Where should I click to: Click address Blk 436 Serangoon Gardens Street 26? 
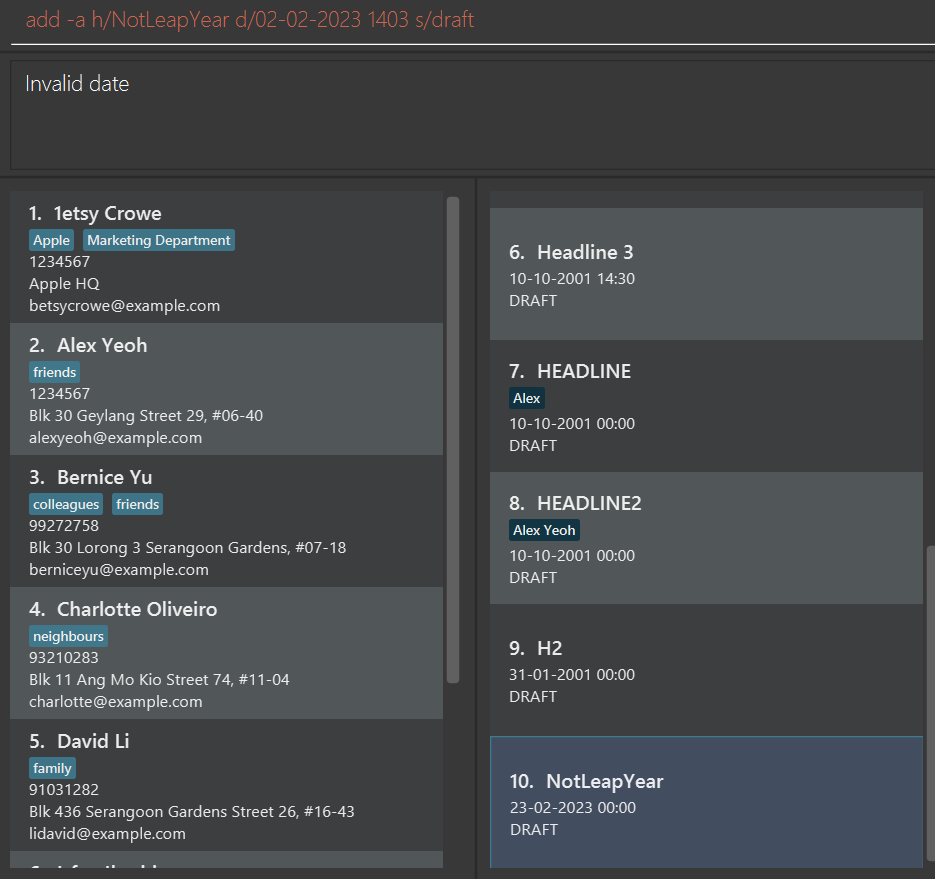191,812
